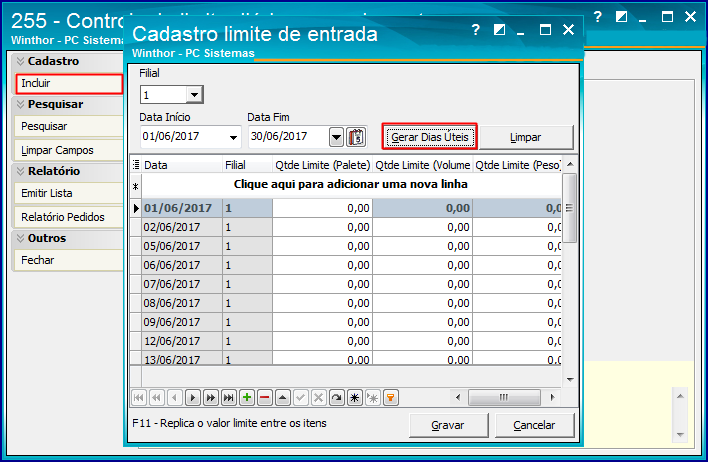The image size is (708, 462).
Task: Click add new row line in grid
Action: coord(351,184)
